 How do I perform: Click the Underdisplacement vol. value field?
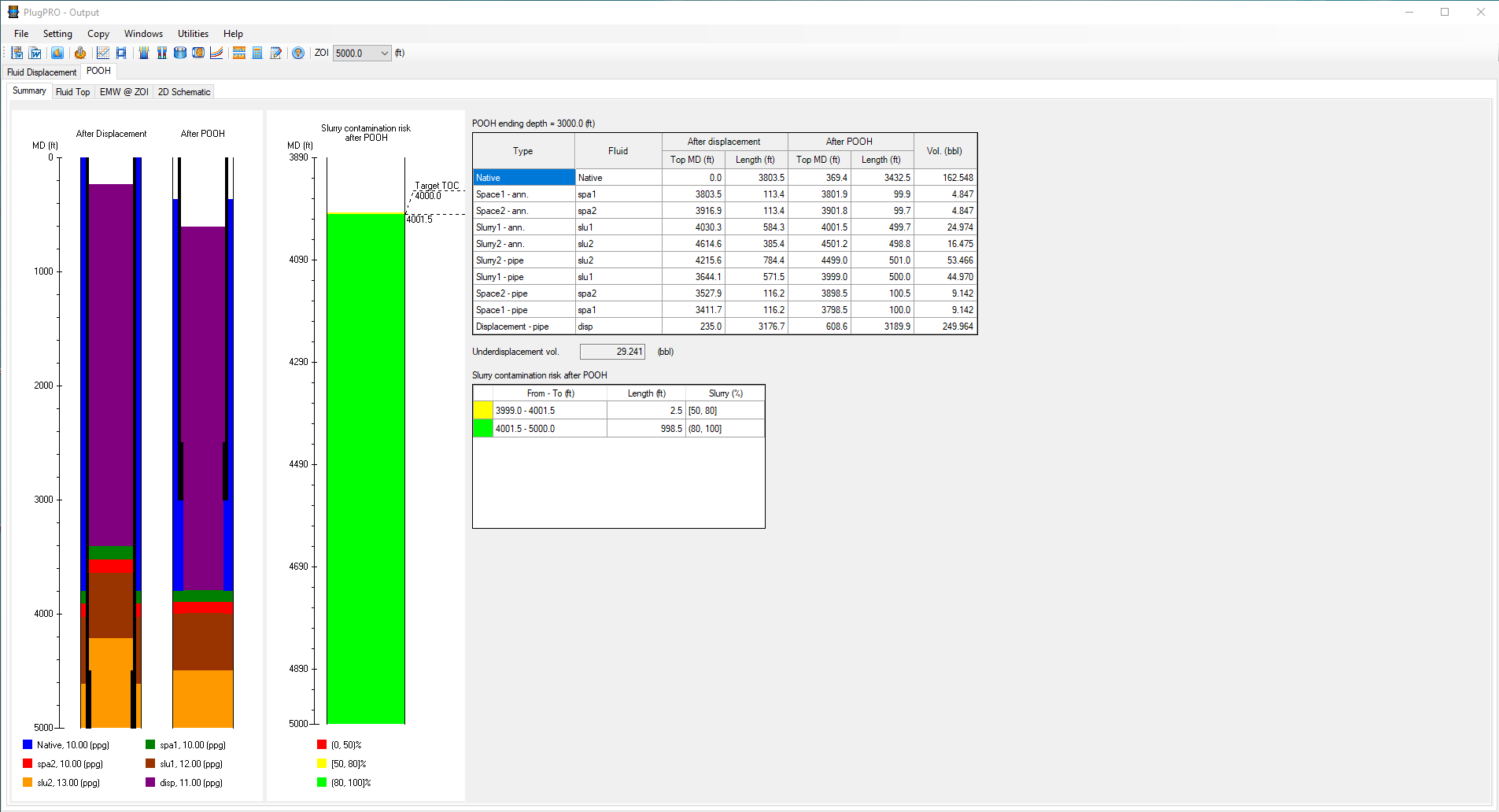(x=612, y=352)
